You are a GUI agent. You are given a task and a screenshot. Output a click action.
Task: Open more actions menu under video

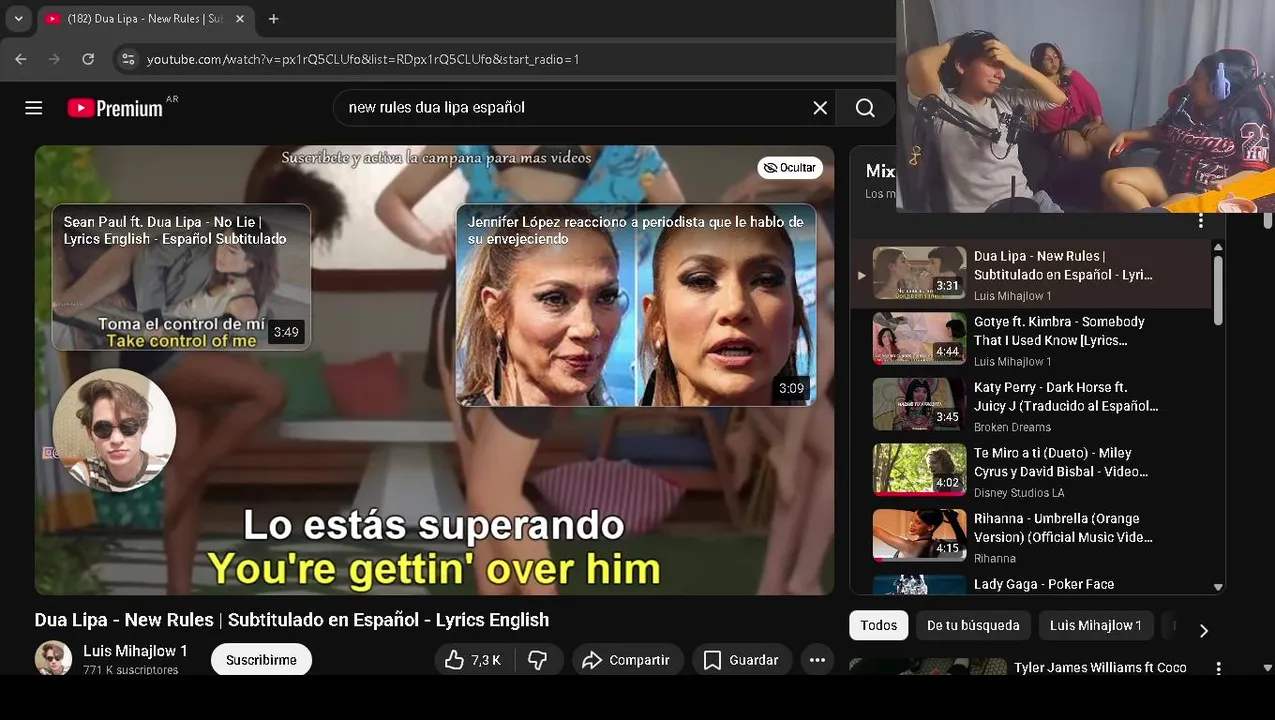tap(817, 660)
